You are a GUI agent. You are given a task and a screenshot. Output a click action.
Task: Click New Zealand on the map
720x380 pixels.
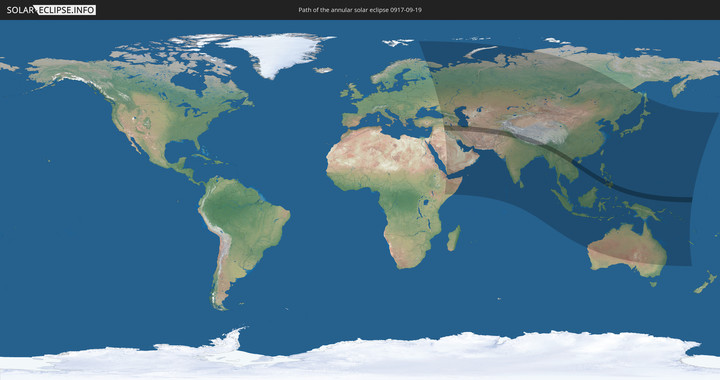pos(706,282)
